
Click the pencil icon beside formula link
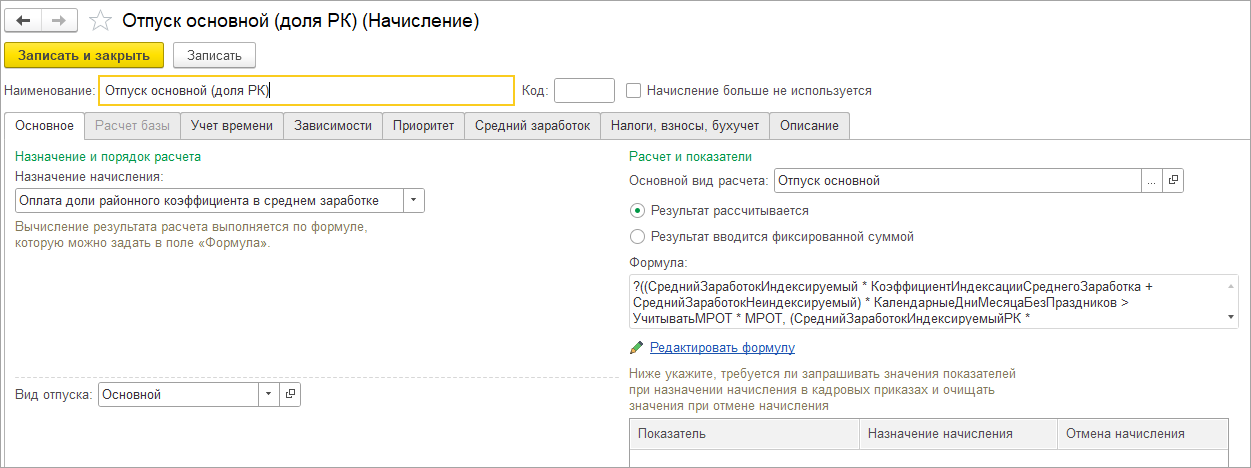click(x=637, y=348)
